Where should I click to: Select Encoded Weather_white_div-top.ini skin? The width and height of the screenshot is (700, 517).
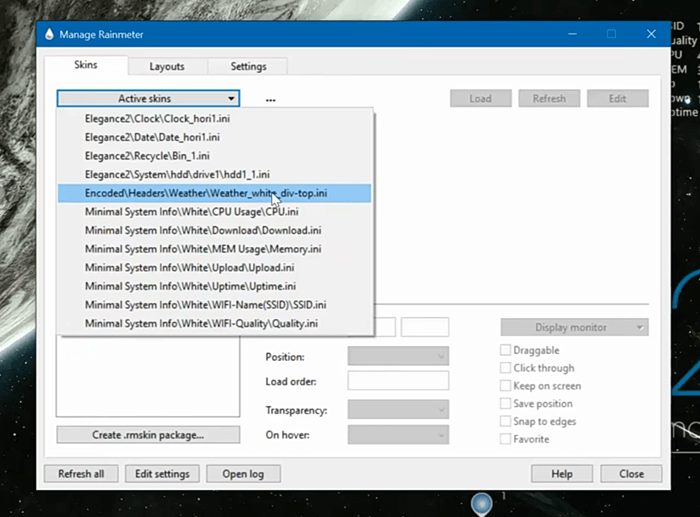pos(215,193)
